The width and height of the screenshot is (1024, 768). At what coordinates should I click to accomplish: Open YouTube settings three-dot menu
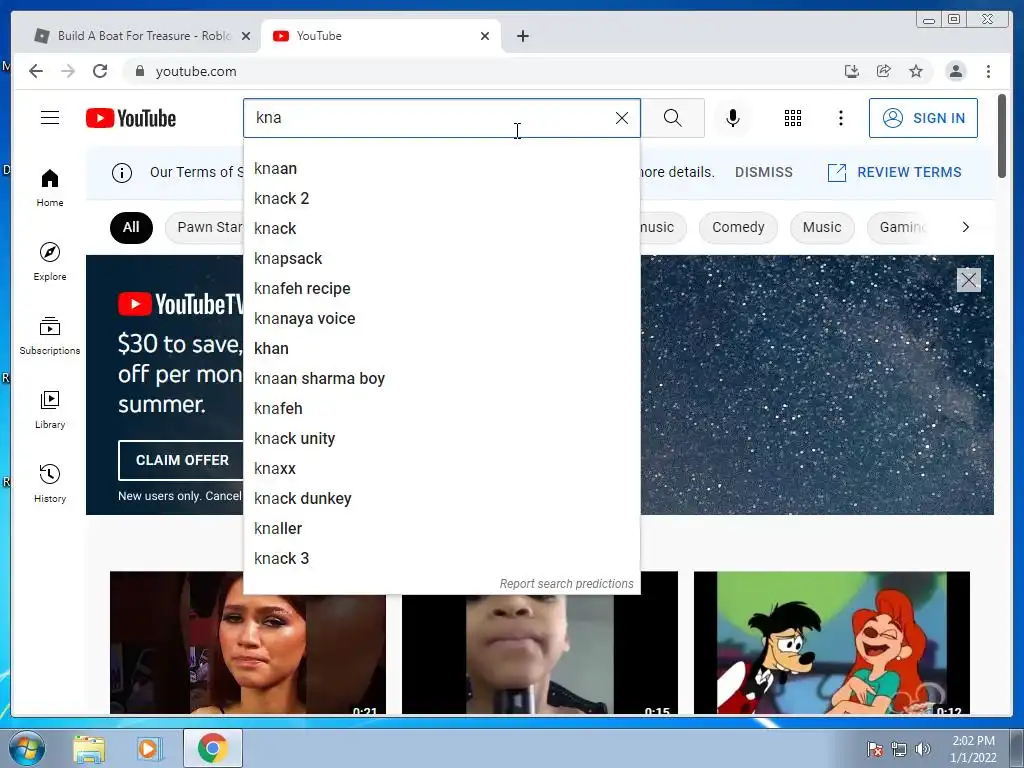click(841, 118)
